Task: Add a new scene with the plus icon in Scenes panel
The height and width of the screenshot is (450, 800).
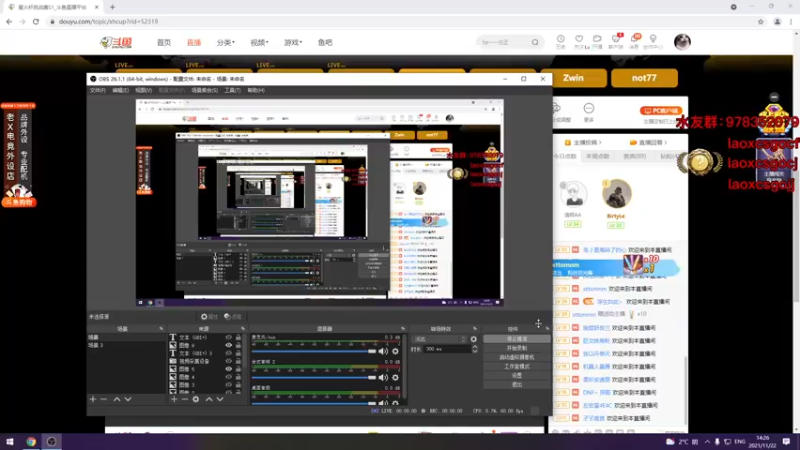Action: click(x=93, y=399)
